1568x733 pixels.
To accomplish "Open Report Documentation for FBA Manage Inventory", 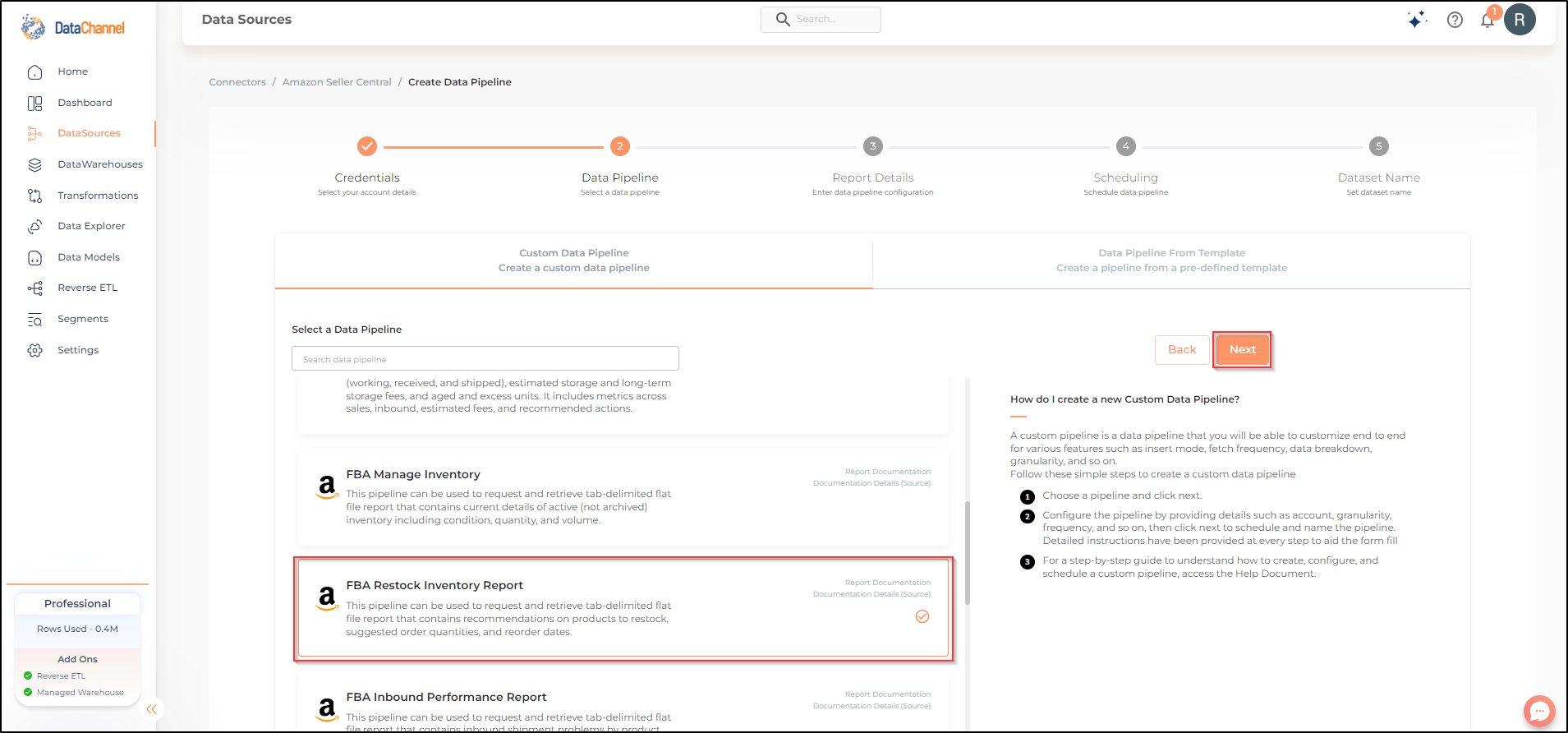I will 888,472.
